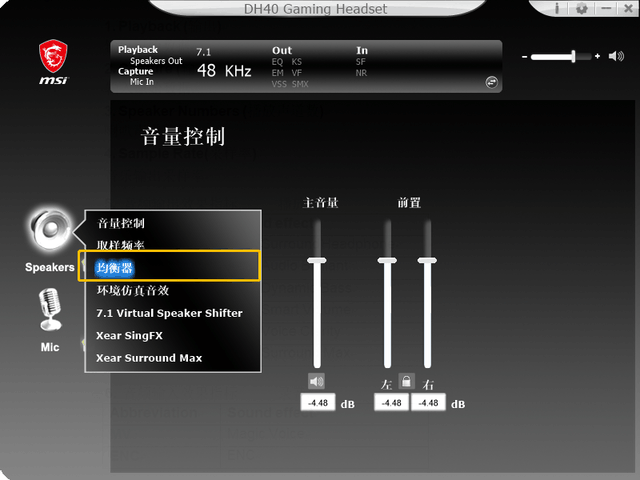Click the 主音量 dB value field
640x480 pixels.
click(318, 403)
